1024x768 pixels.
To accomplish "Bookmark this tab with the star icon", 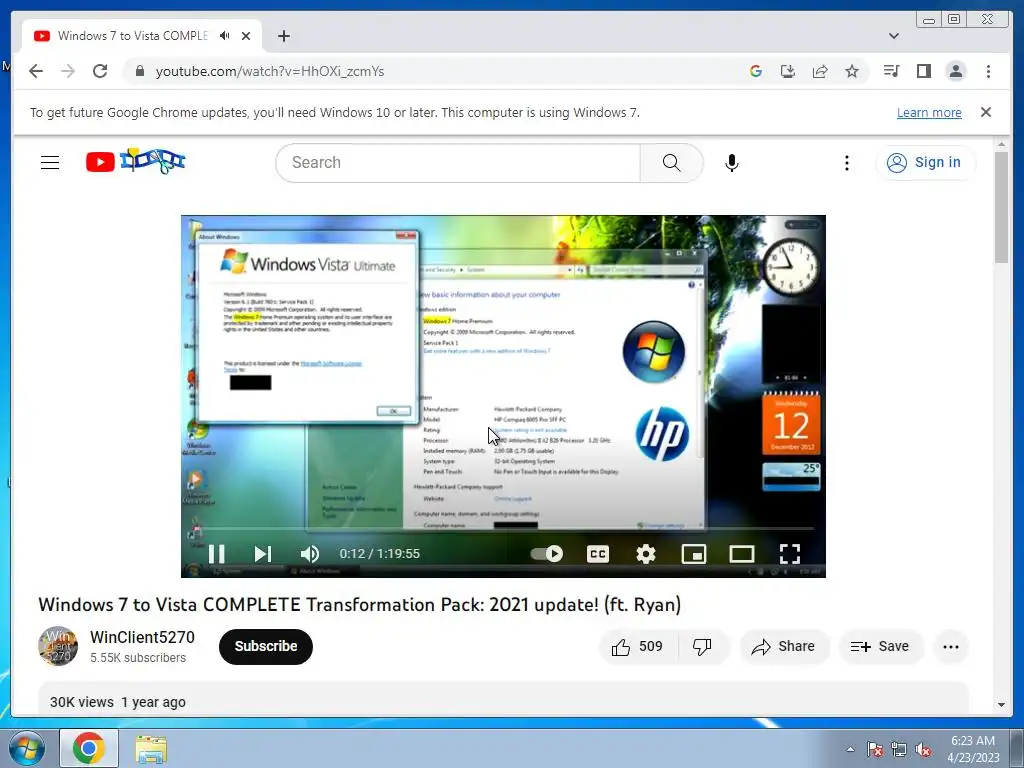I will click(852, 71).
